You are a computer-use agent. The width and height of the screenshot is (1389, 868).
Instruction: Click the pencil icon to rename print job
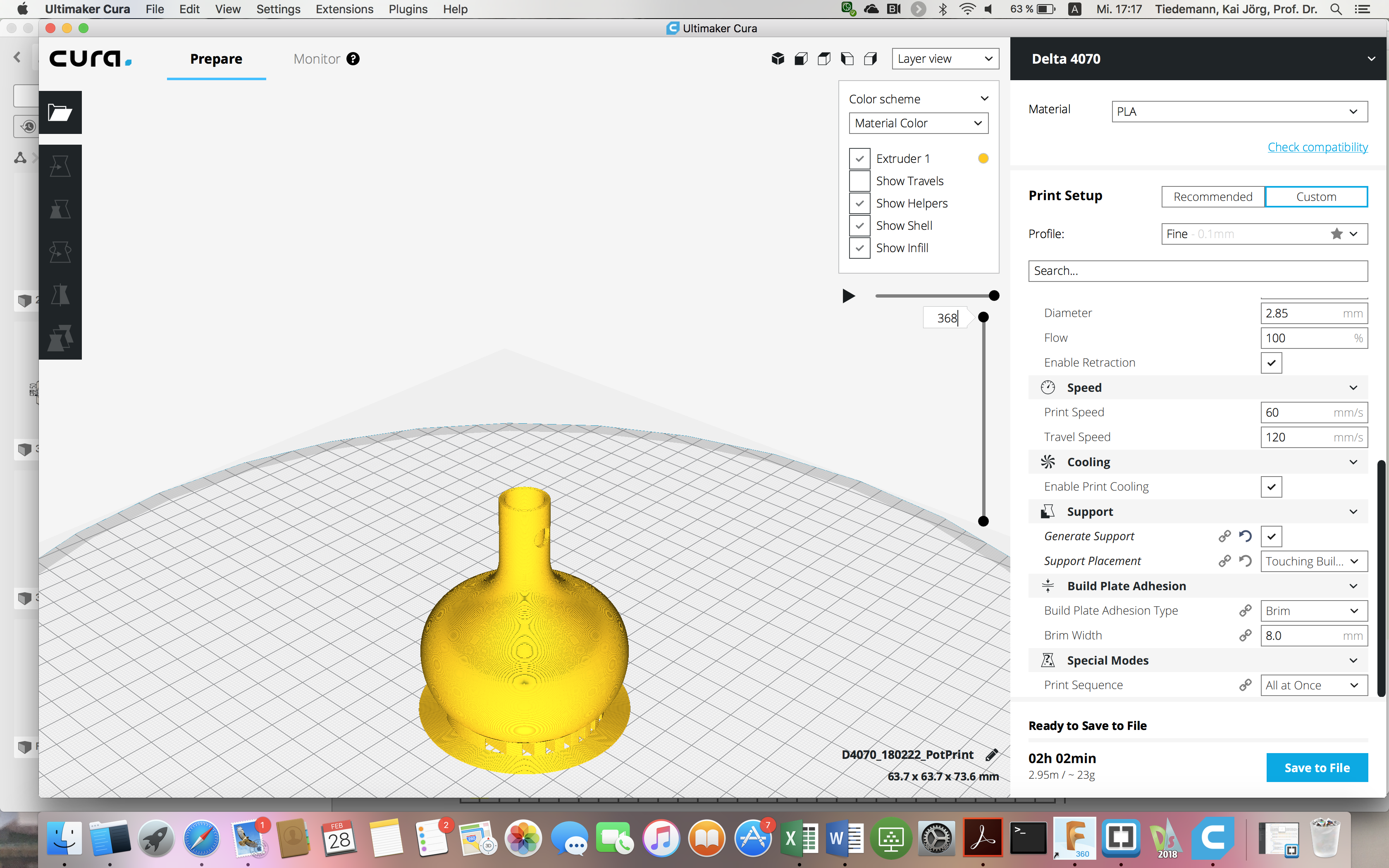pyautogui.click(x=991, y=755)
